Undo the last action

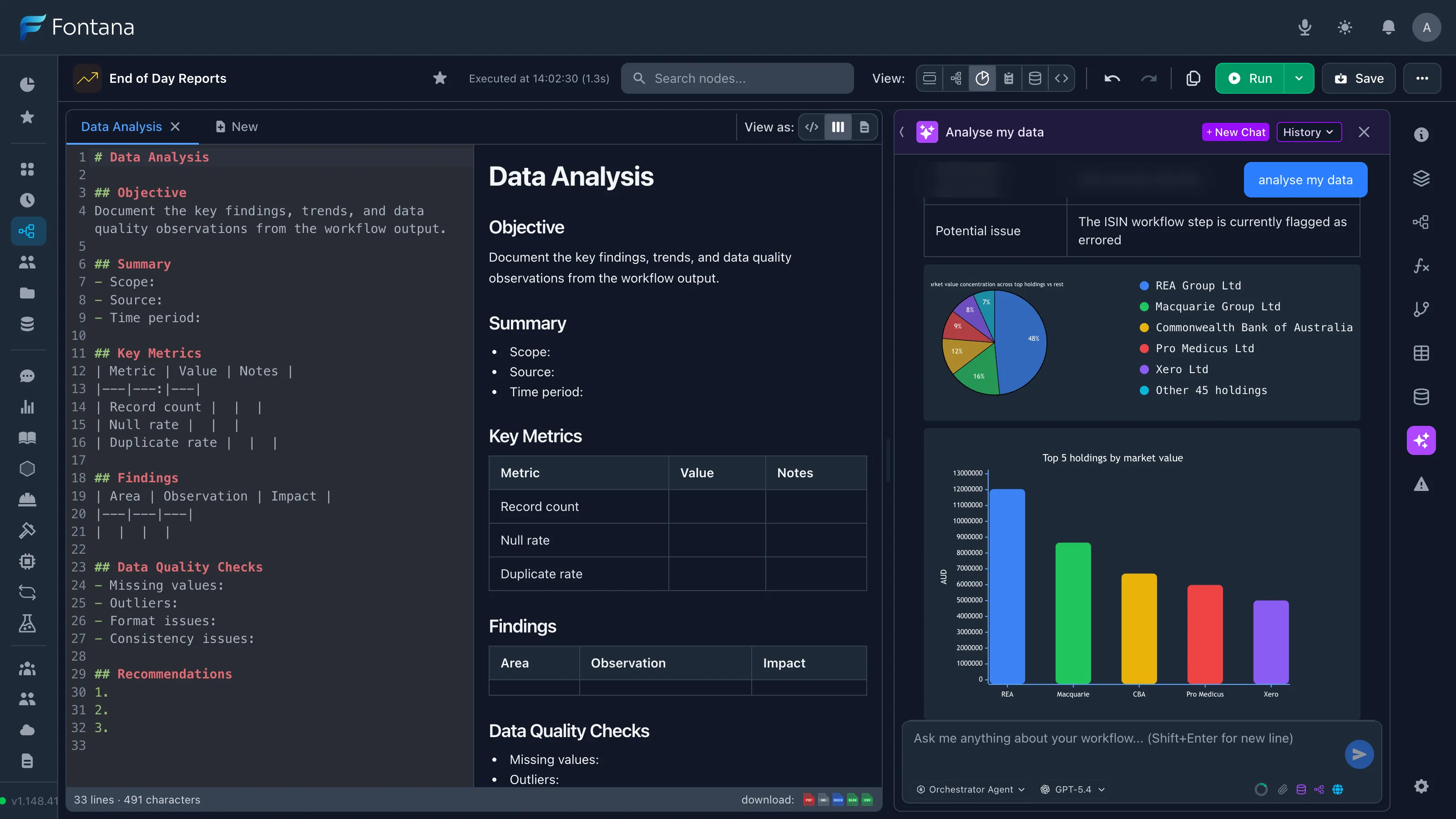(1112, 78)
